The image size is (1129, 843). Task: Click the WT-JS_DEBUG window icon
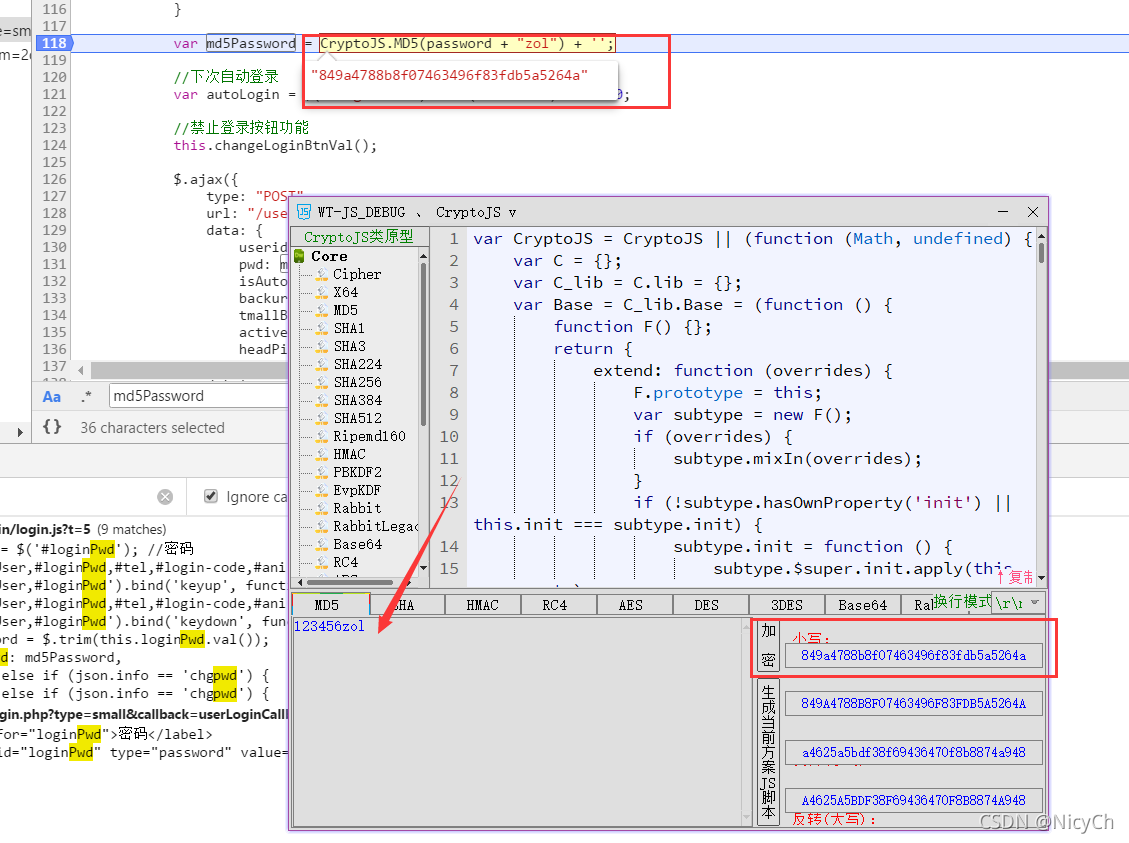click(x=304, y=212)
